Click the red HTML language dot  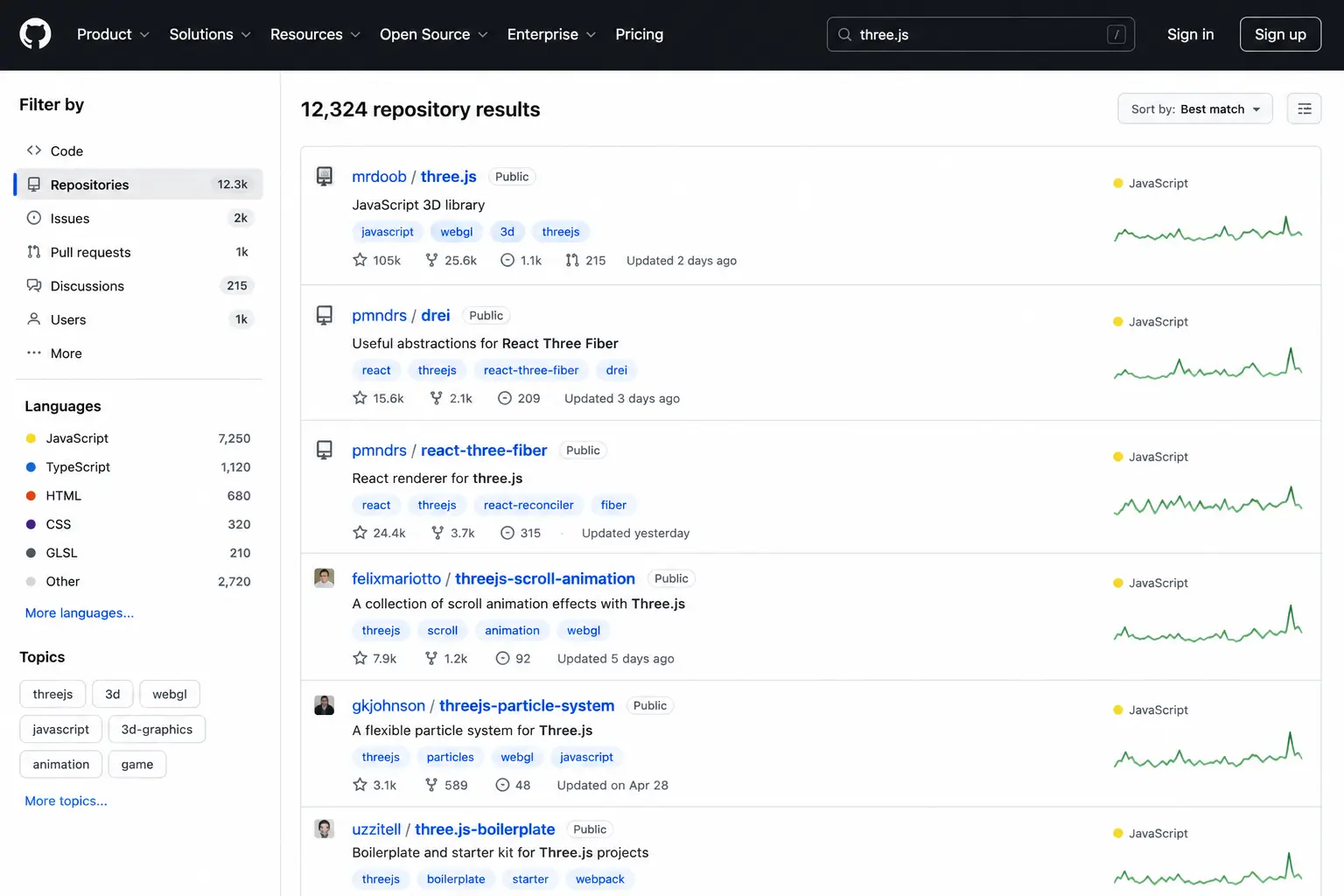tap(31, 495)
